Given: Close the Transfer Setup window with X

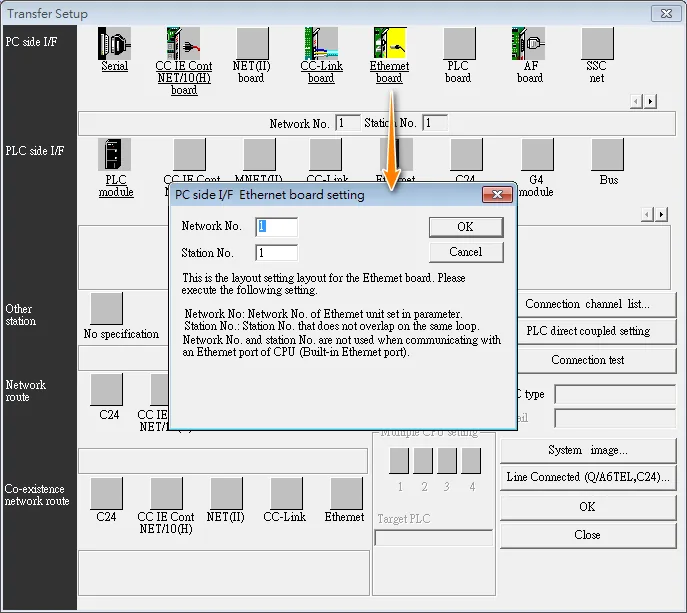Looking at the screenshot, I should pyautogui.click(x=666, y=14).
